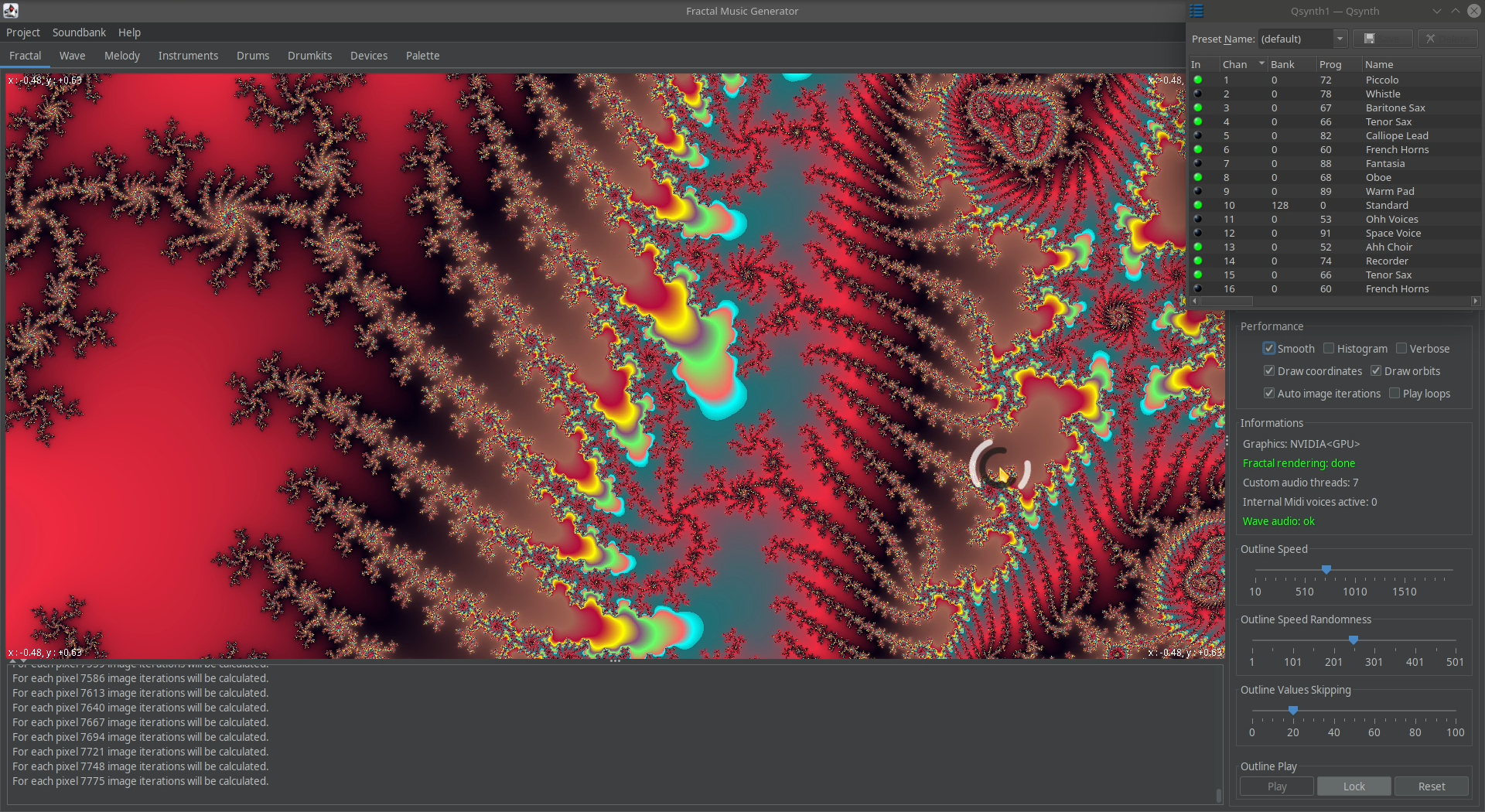Viewport: 1485px width, 812px height.
Task: Click the 'Graphics: NVIDIA<GPU>' info text
Action: pos(1301,444)
